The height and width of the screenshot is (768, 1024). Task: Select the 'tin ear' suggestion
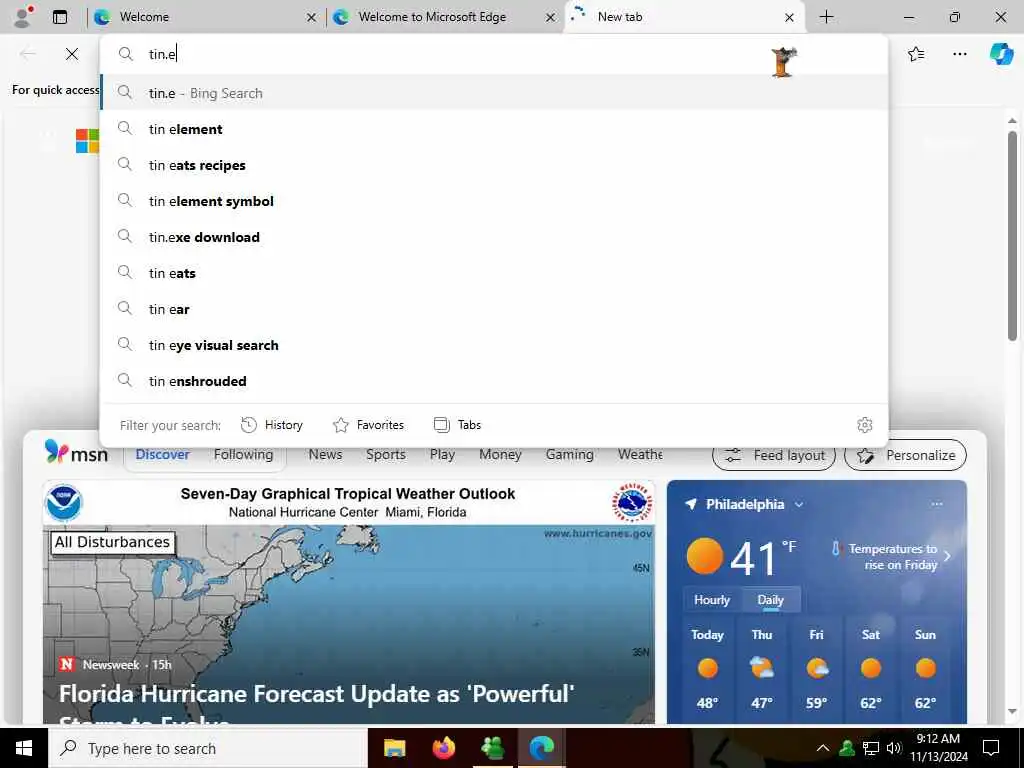tap(494, 308)
